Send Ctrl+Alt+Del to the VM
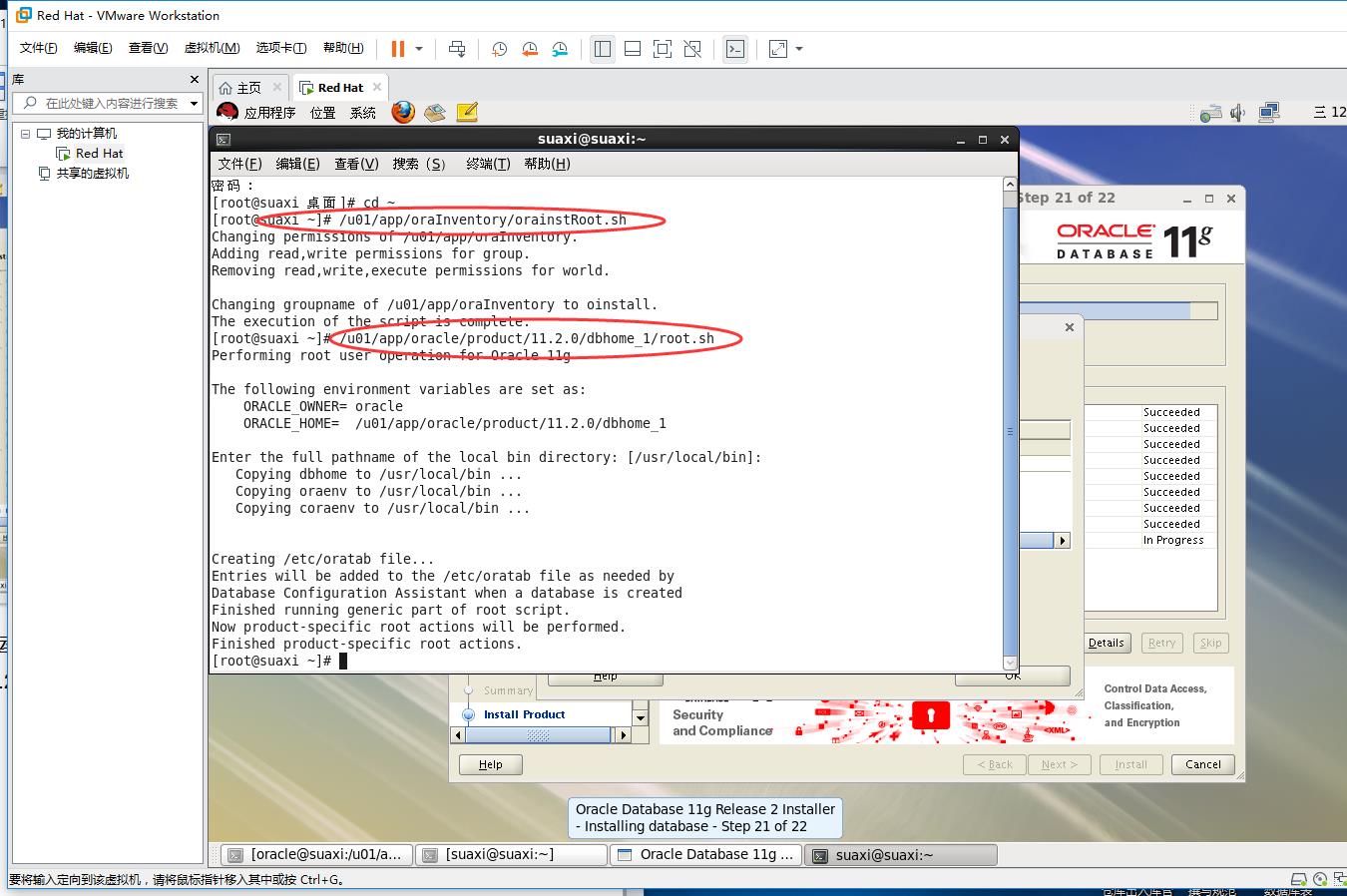Screen dimensions: 1347x896 click(x=457, y=49)
